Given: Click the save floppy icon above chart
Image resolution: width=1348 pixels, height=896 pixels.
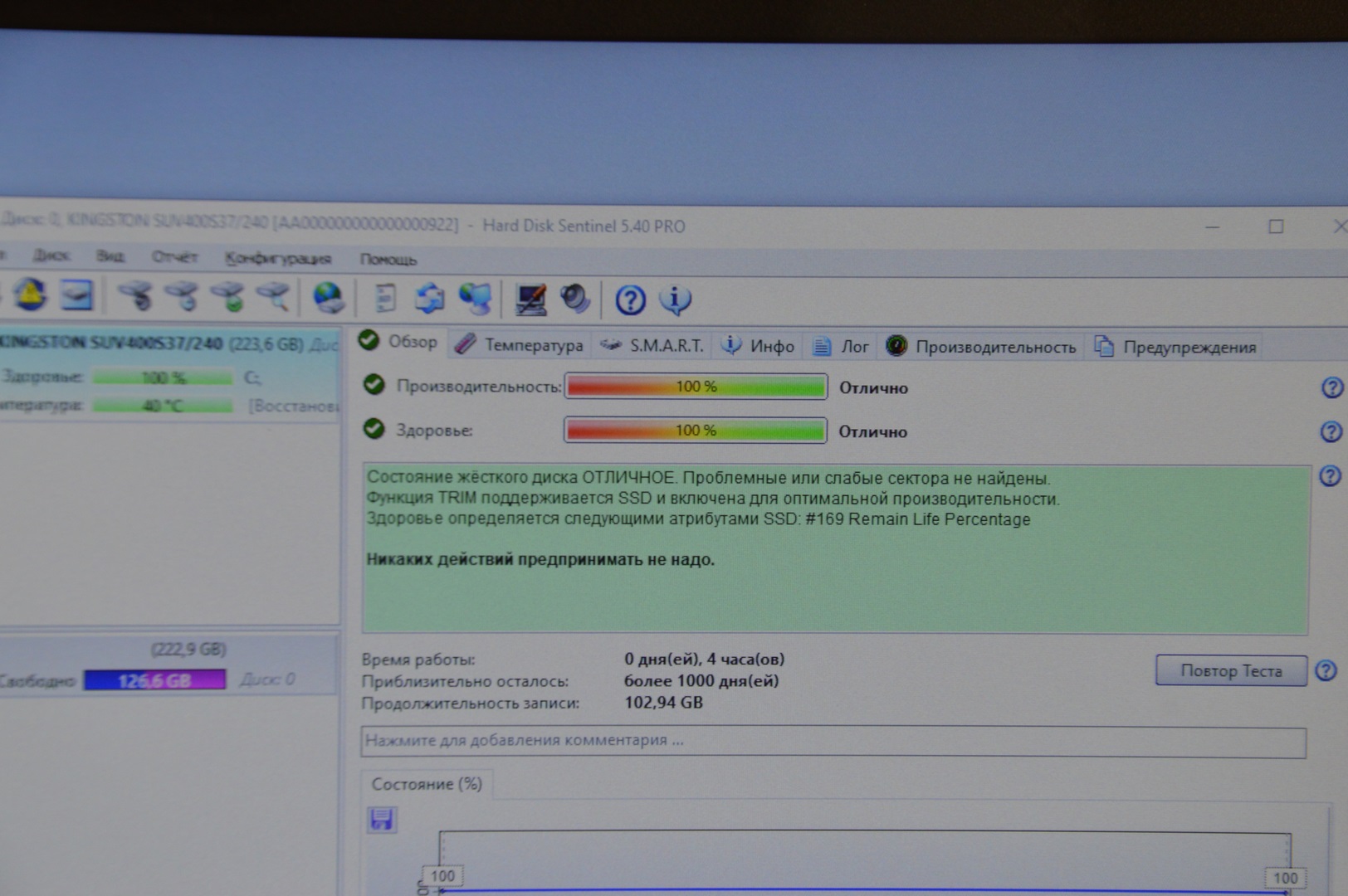Looking at the screenshot, I should click(382, 820).
